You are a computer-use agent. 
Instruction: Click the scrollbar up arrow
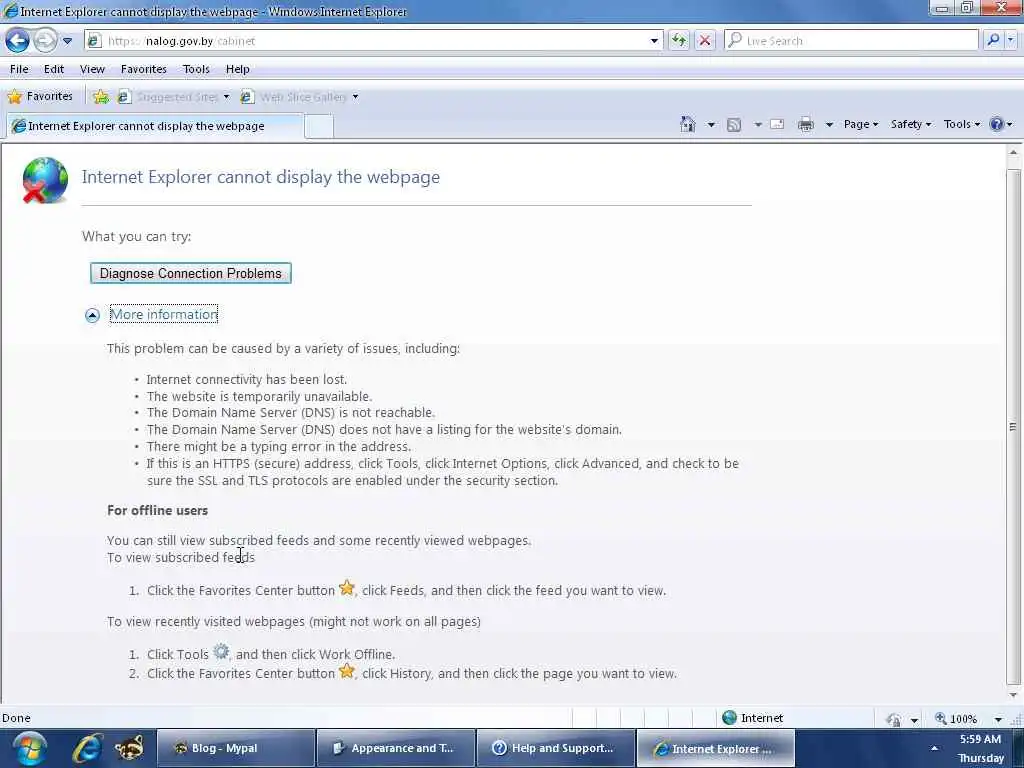[1013, 152]
